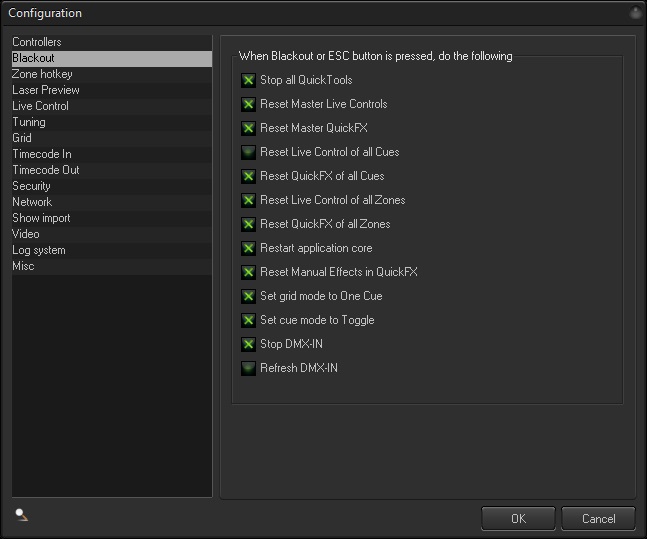Toggle Reset Master QuickFX checkbox

click(249, 128)
